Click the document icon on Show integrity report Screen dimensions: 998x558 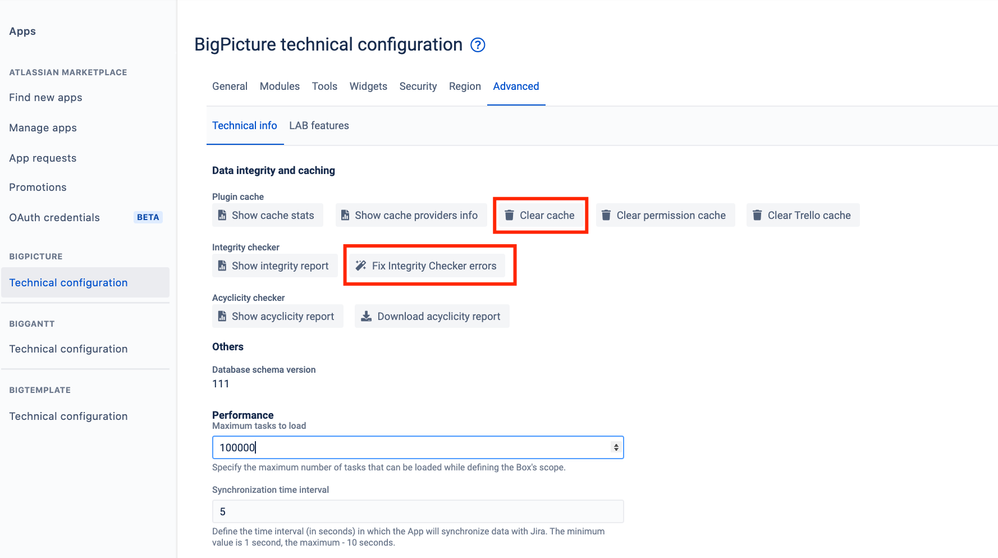coord(221,265)
